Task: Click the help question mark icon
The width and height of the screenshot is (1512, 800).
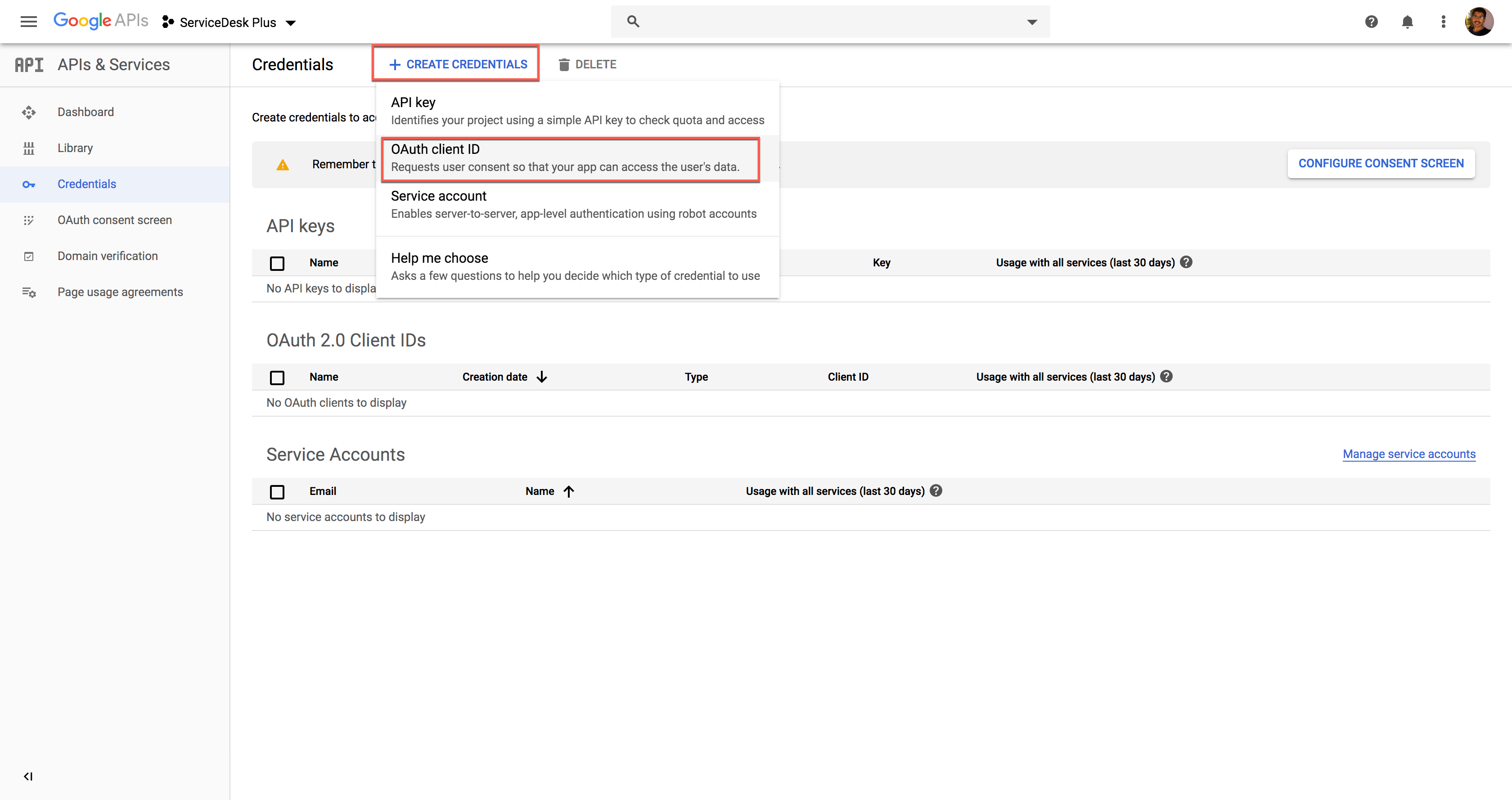Action: (x=1371, y=22)
